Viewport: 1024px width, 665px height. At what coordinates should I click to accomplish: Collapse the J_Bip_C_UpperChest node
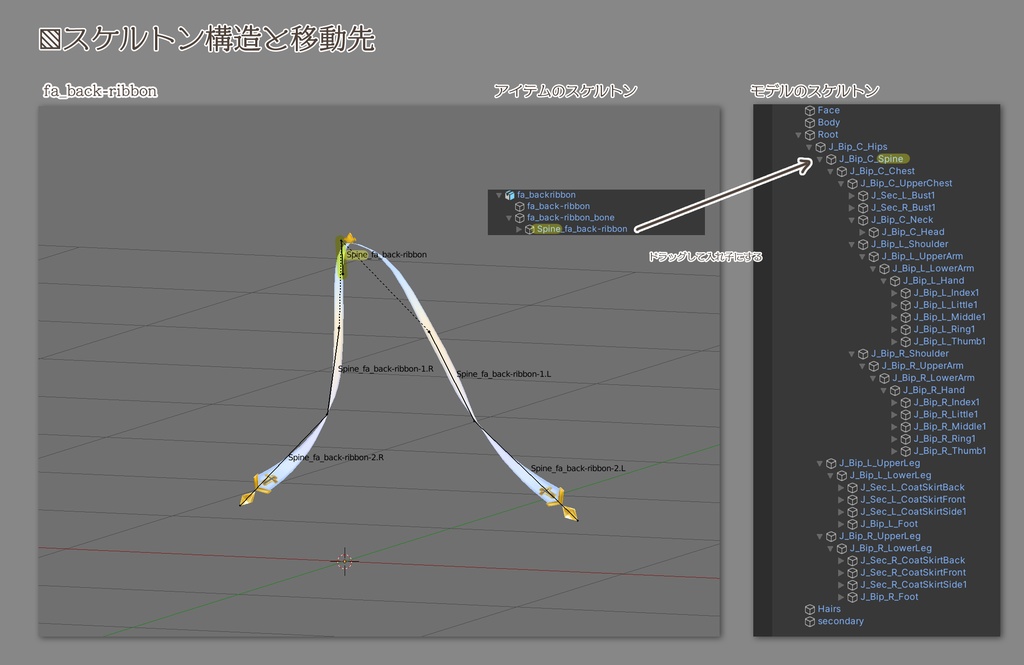841,184
